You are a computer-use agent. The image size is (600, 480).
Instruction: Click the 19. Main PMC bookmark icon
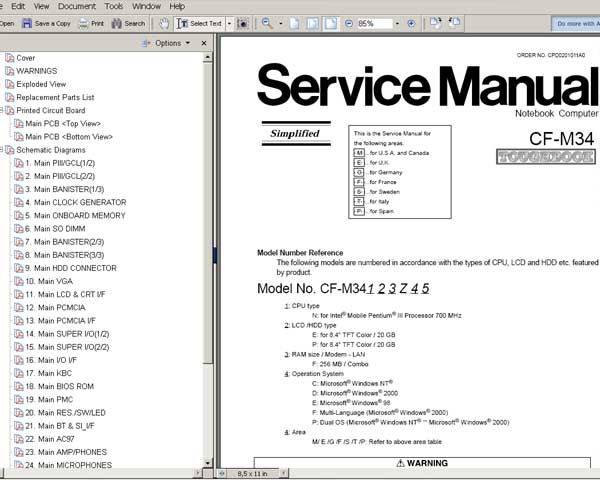pyautogui.click(x=18, y=400)
